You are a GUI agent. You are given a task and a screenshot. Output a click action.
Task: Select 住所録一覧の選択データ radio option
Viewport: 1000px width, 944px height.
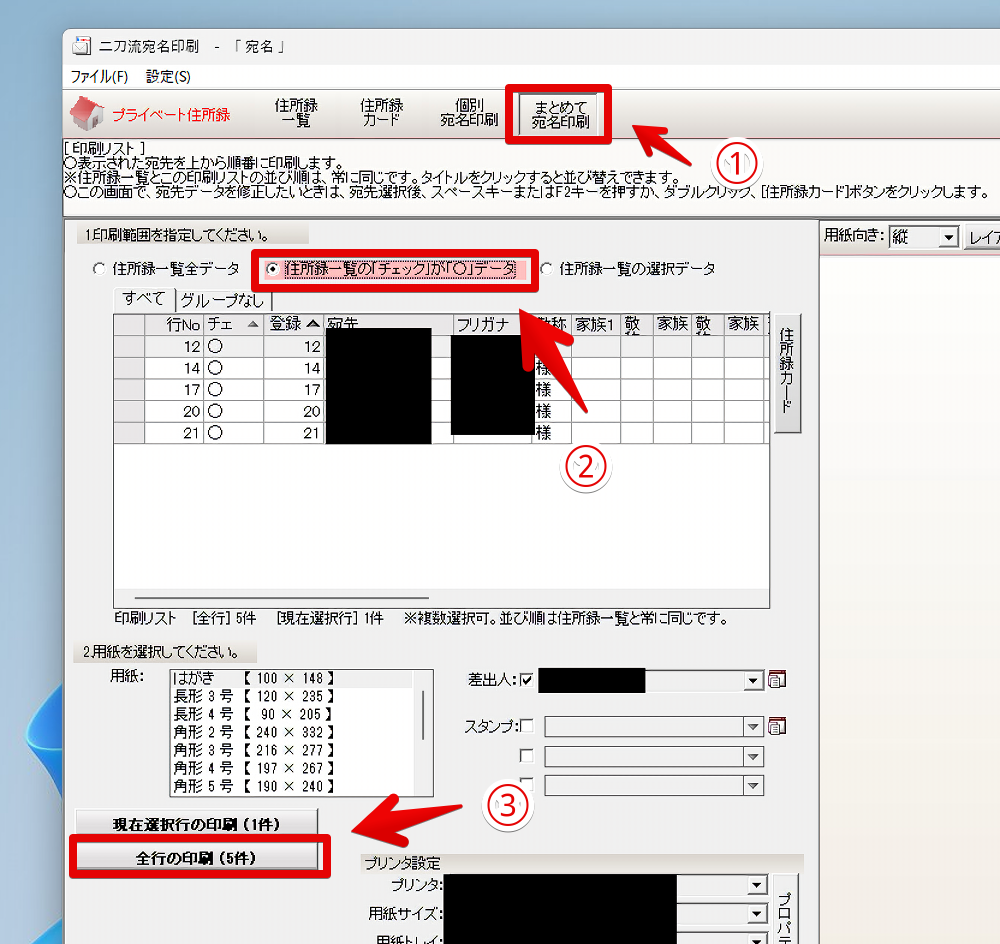pyautogui.click(x=546, y=269)
